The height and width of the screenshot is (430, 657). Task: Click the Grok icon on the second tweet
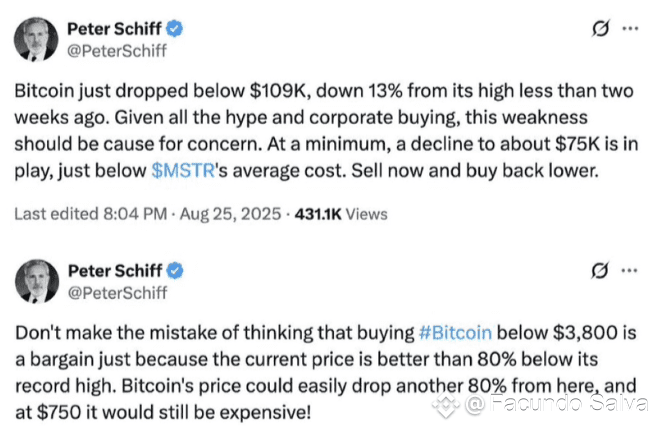pos(600,270)
